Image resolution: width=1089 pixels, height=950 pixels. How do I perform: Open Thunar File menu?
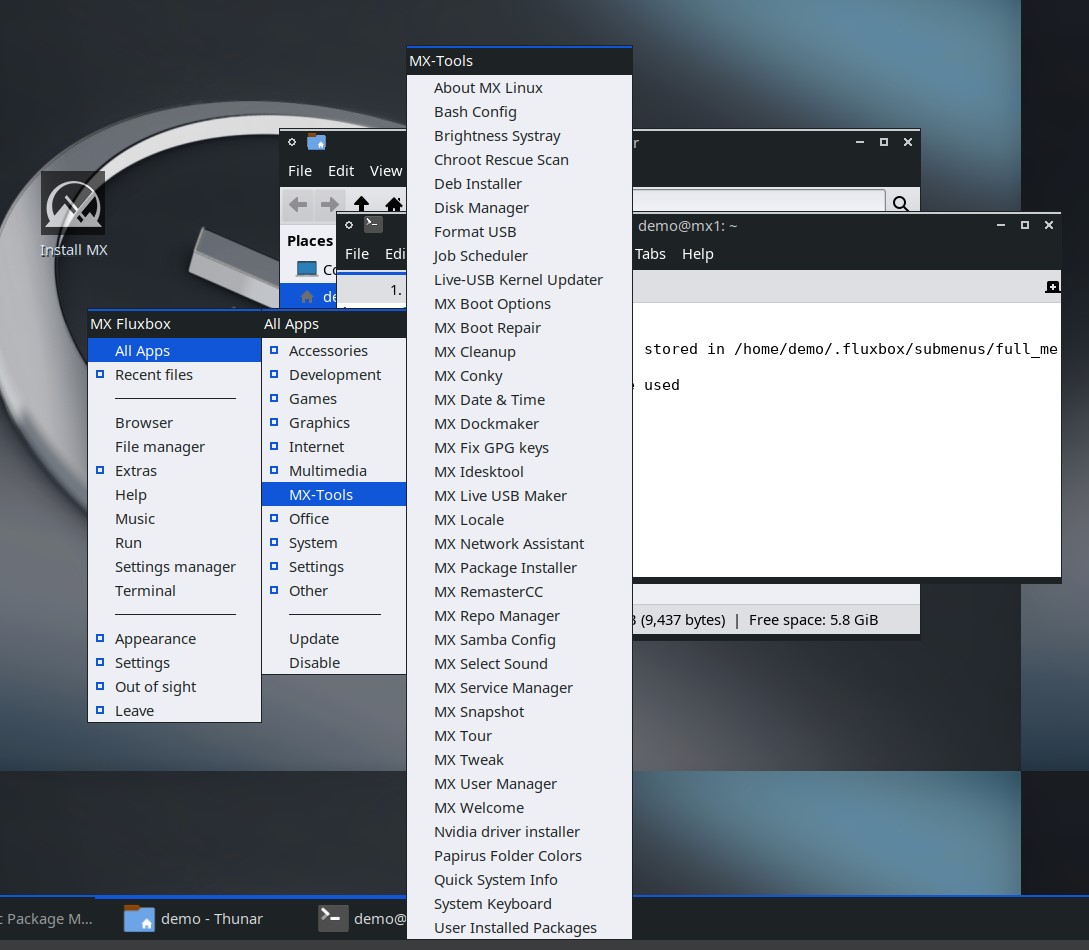[x=300, y=171]
